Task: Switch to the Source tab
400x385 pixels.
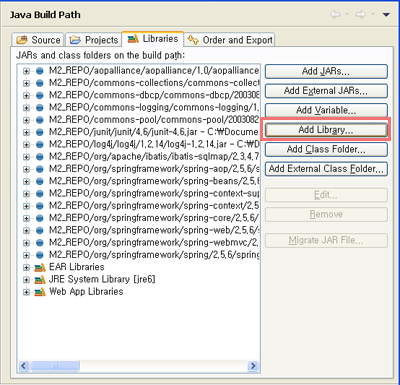Action: pos(38,40)
